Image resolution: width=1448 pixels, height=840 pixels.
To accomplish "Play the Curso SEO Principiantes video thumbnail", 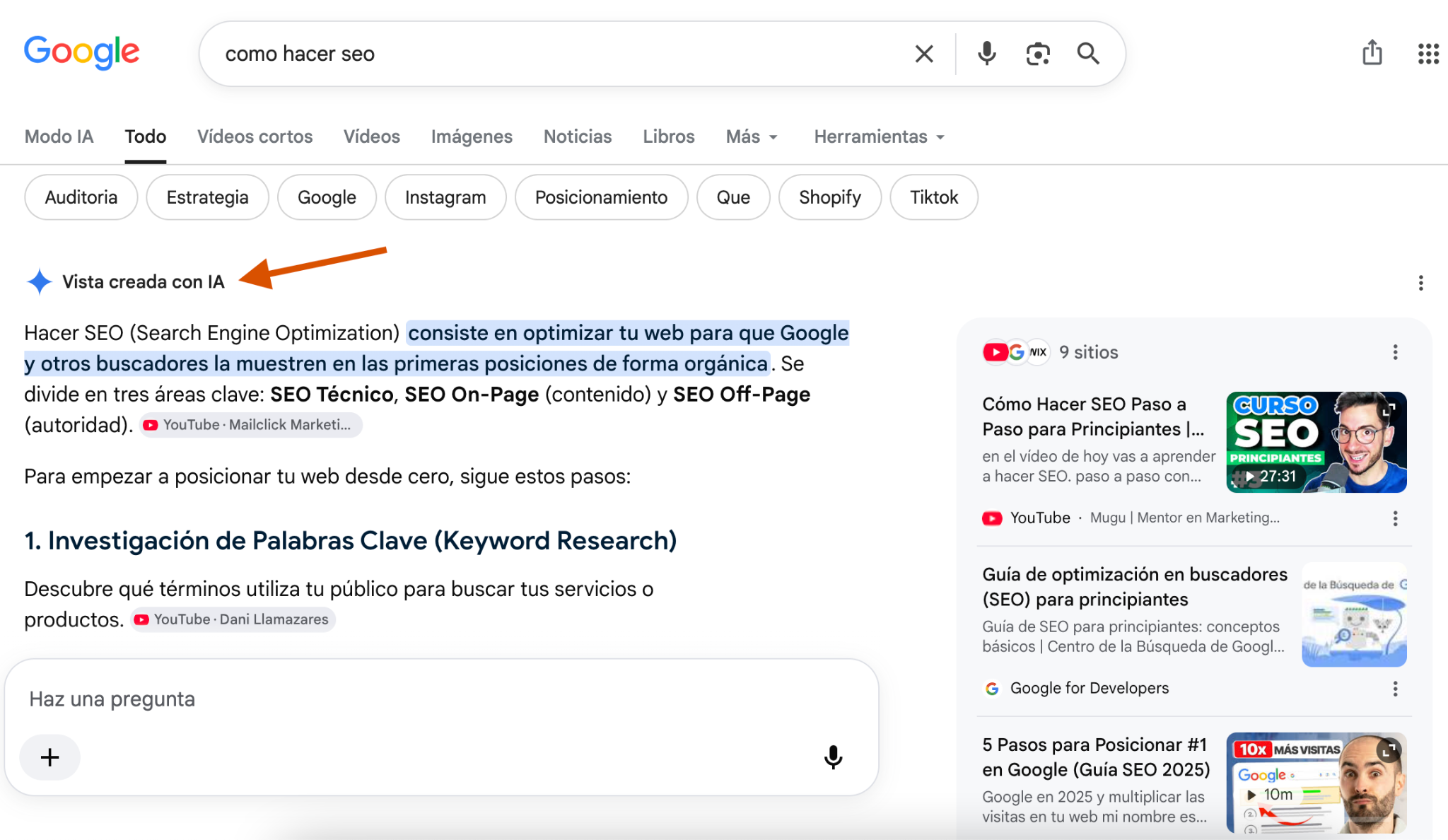I will (x=1316, y=442).
